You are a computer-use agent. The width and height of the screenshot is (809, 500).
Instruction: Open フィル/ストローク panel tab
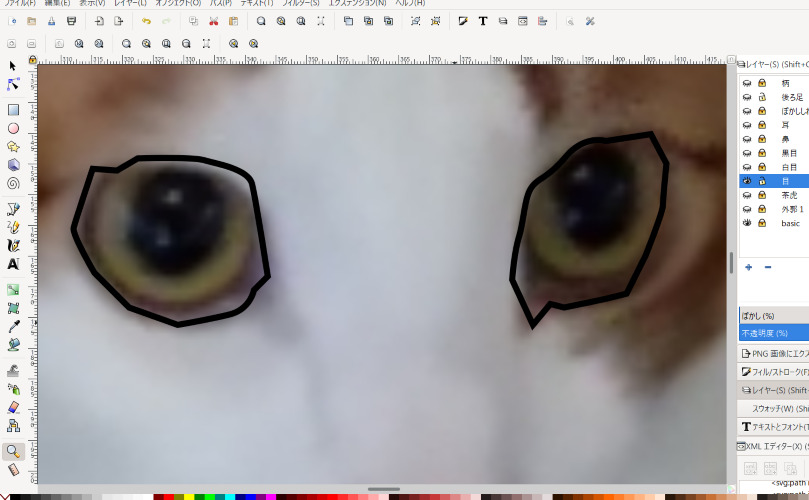[x=774, y=372]
